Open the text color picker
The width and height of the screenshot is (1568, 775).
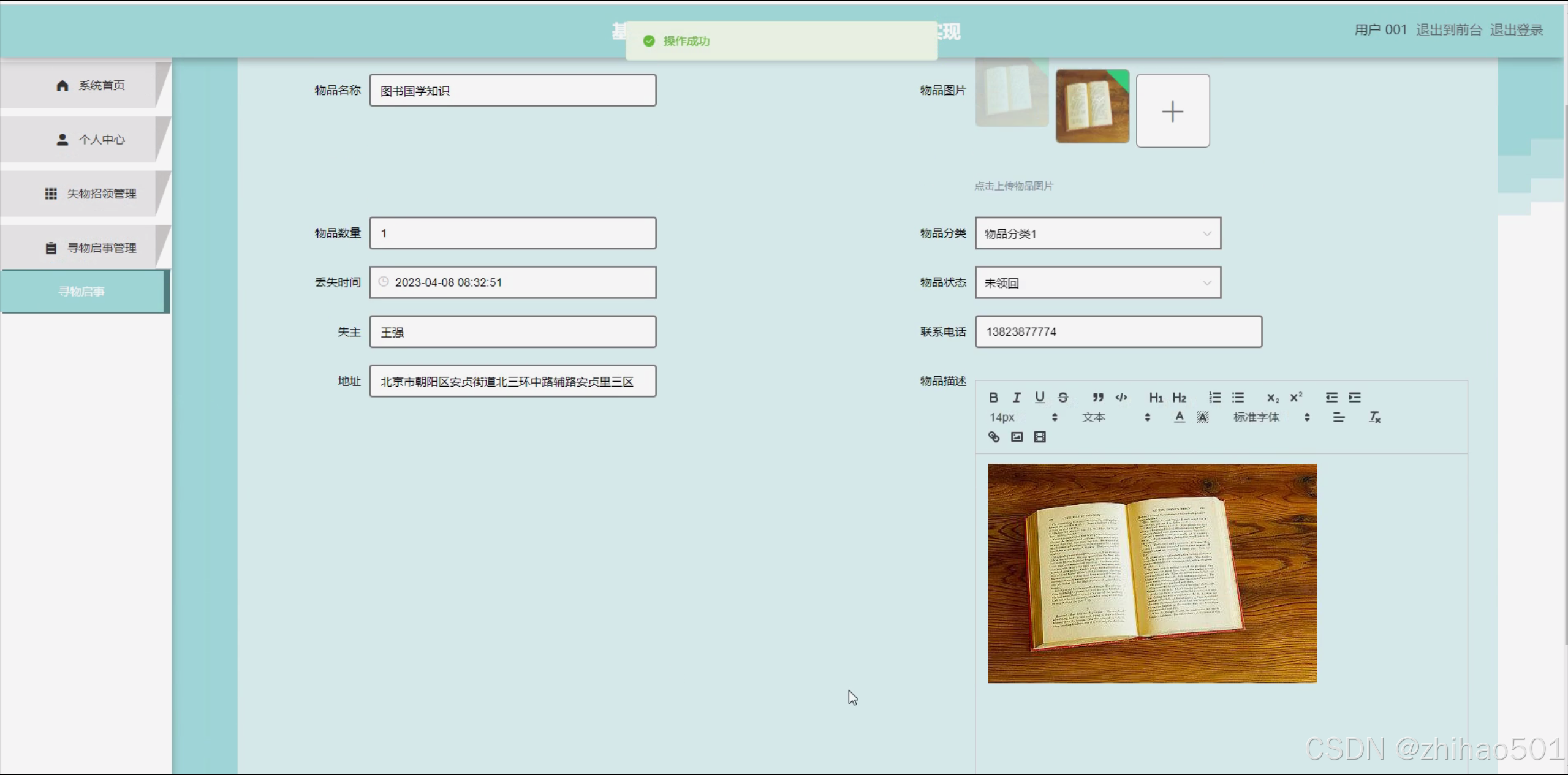pyautogui.click(x=1179, y=417)
